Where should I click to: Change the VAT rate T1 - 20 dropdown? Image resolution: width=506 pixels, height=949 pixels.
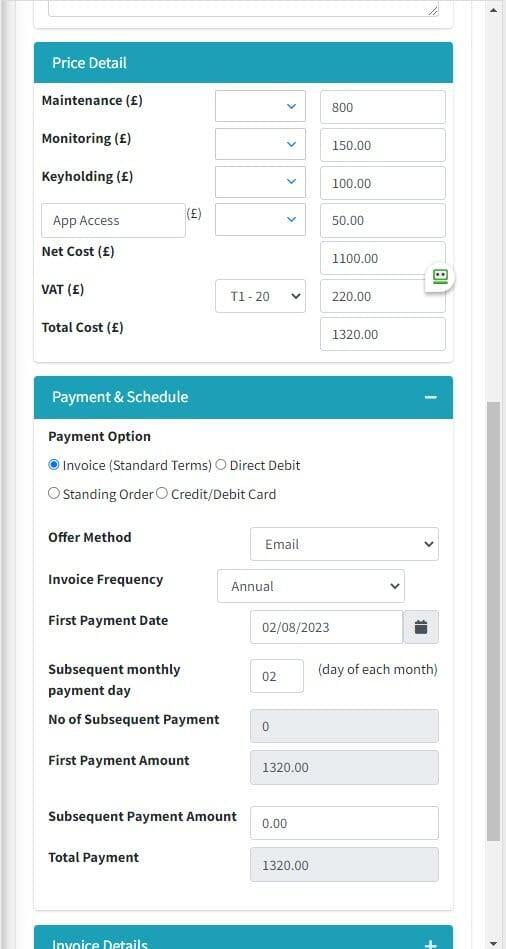click(260, 296)
